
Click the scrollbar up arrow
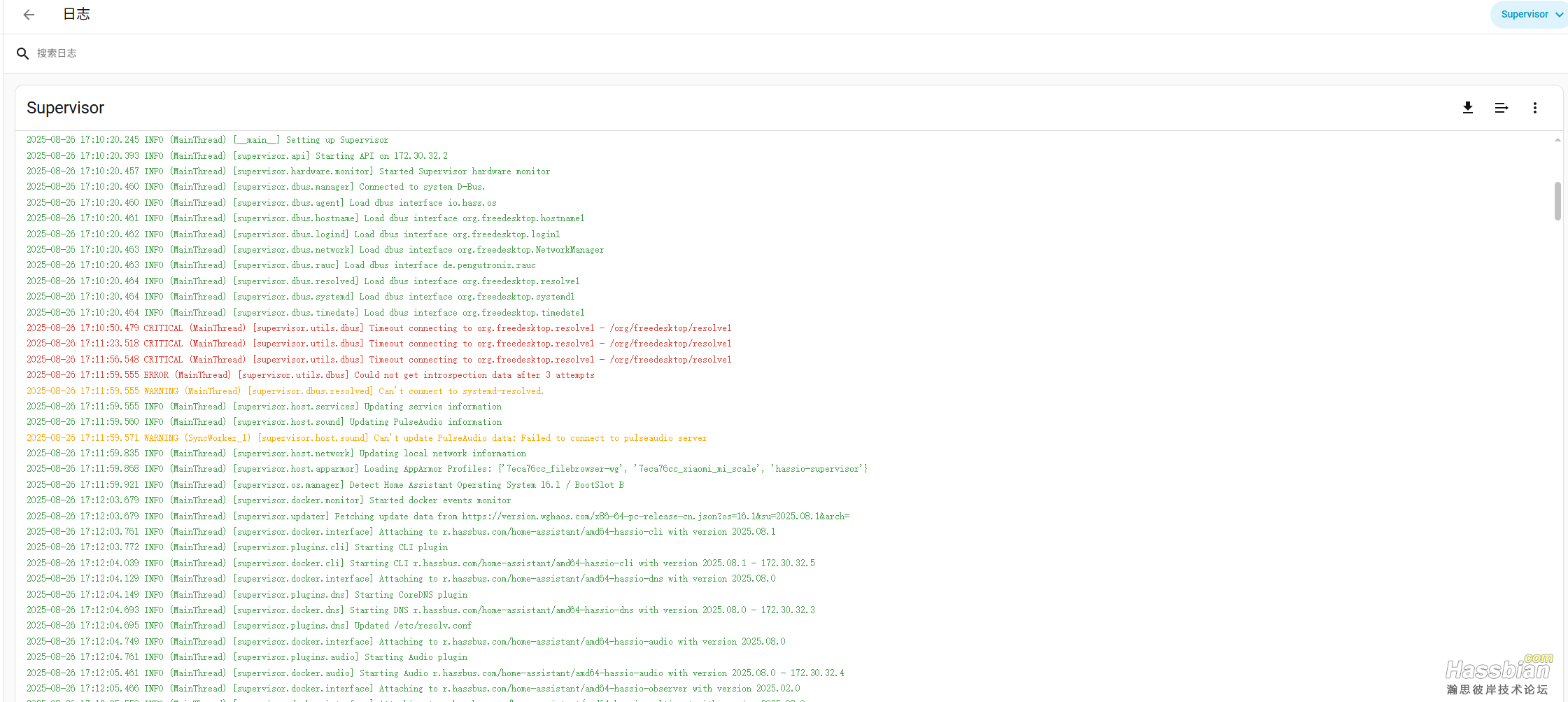coord(1558,140)
